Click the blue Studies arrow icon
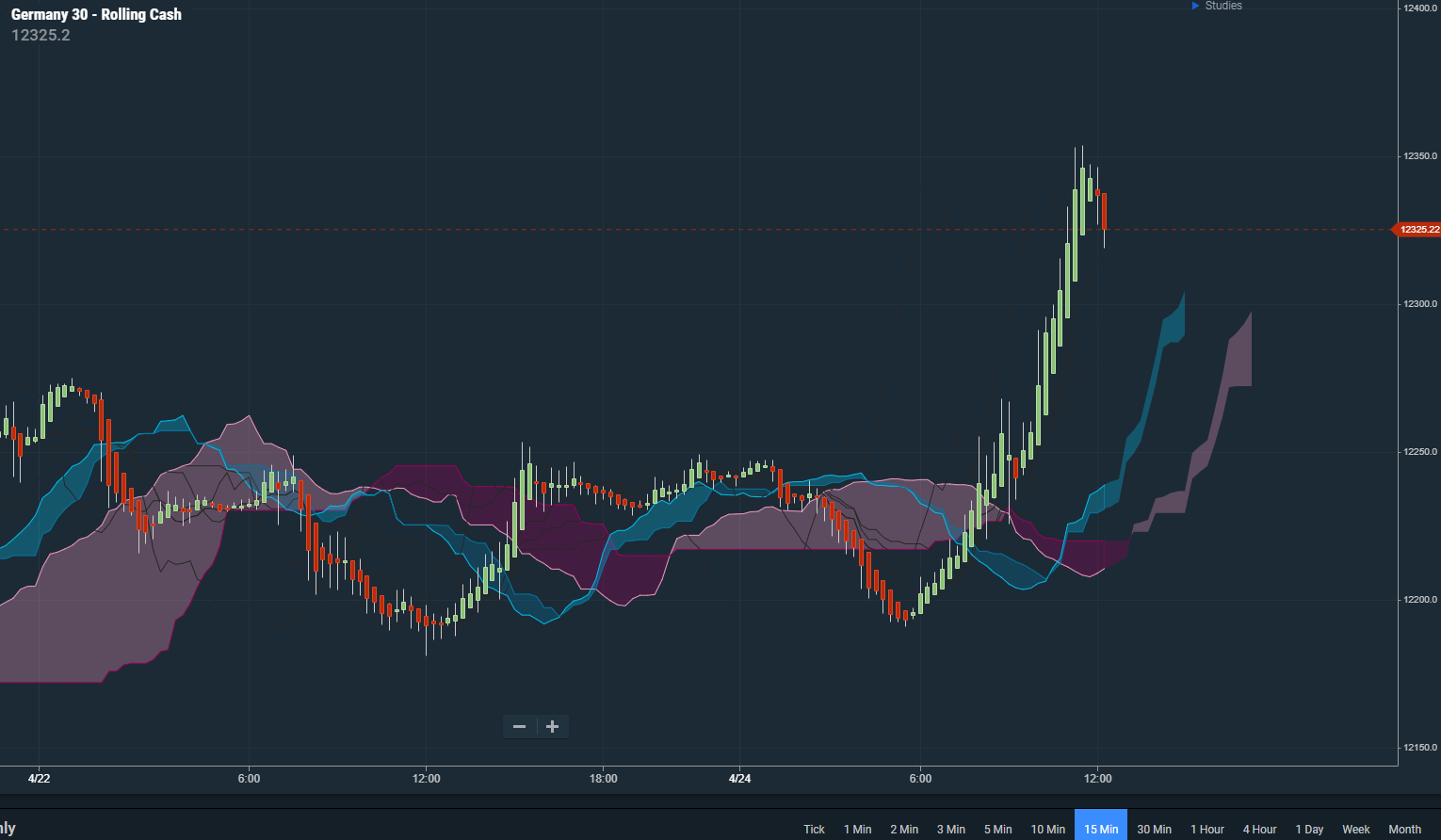1441x840 pixels. pyautogui.click(x=1194, y=6)
